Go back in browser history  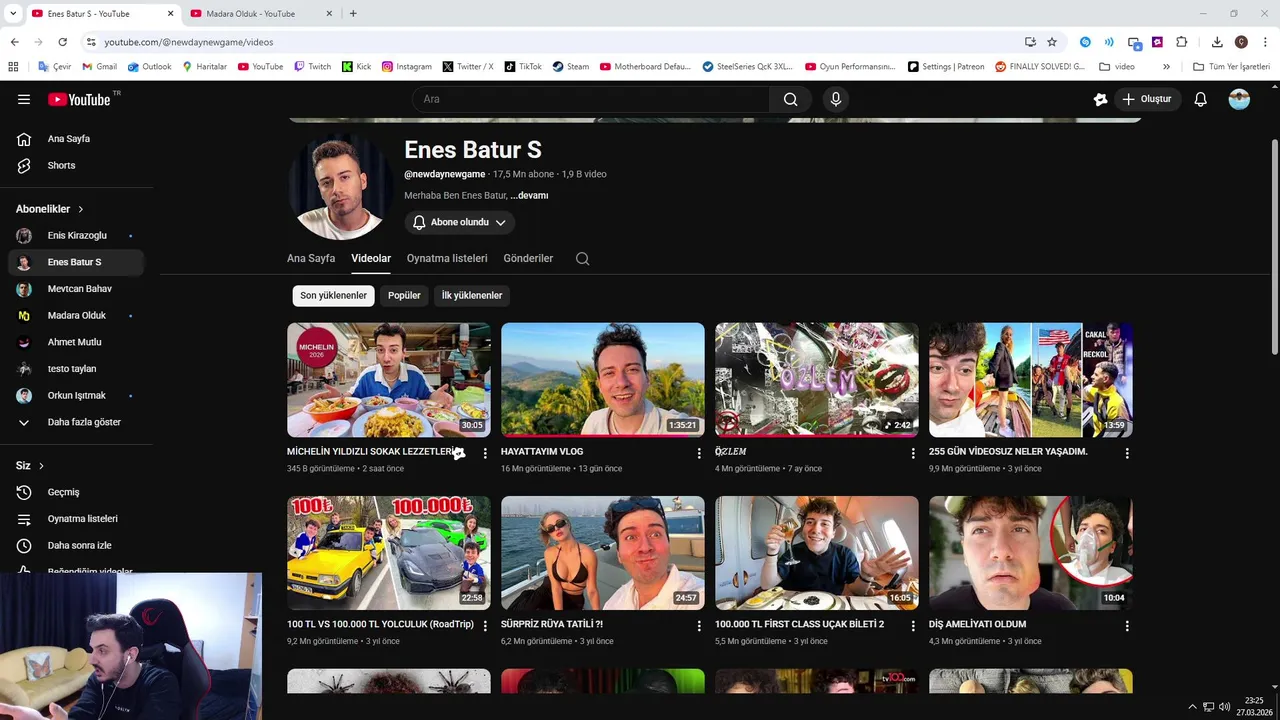[14, 42]
